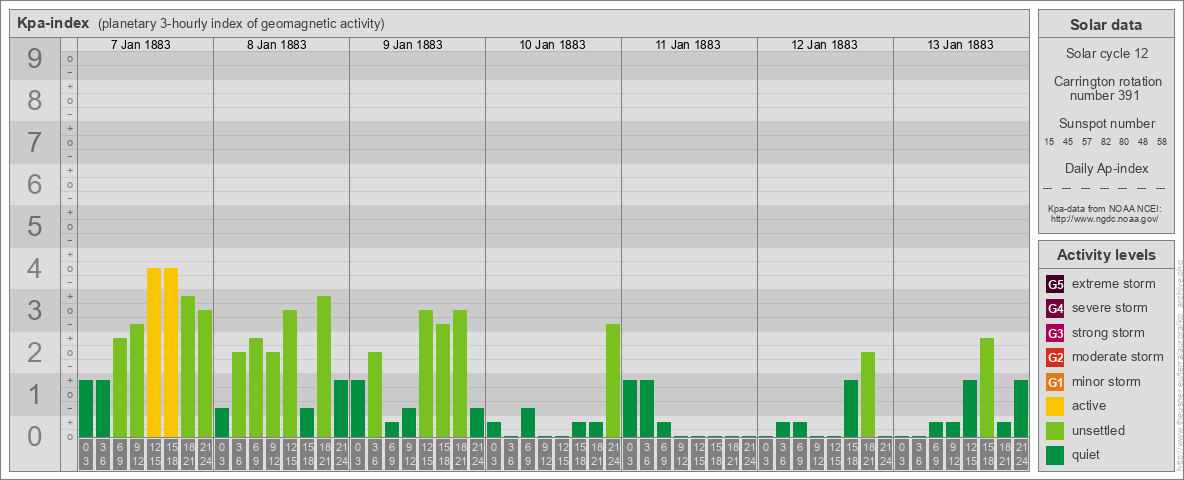Click the 3-6 bar on 9 Jan 1883
1184x480 pixels.
tap(375, 395)
